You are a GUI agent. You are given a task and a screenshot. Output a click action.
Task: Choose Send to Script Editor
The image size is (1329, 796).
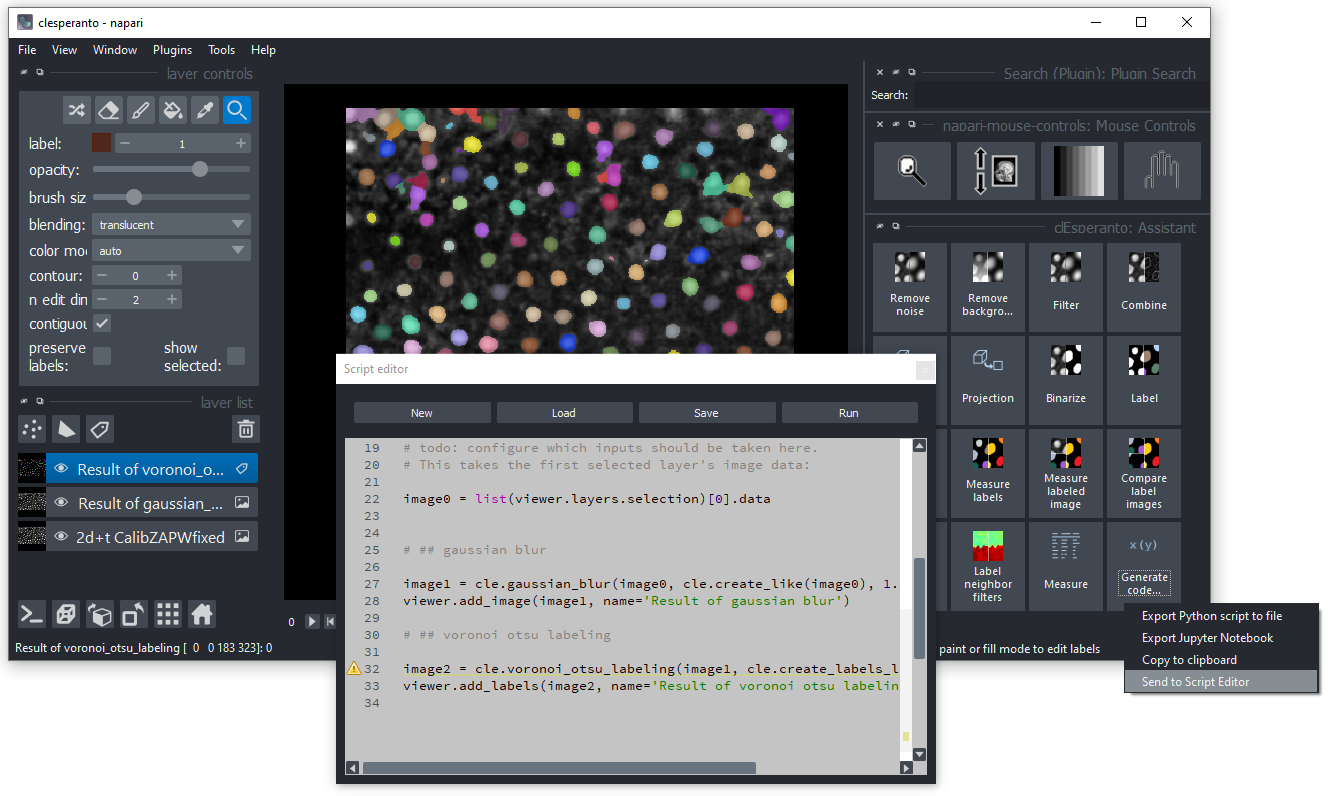click(x=1221, y=682)
